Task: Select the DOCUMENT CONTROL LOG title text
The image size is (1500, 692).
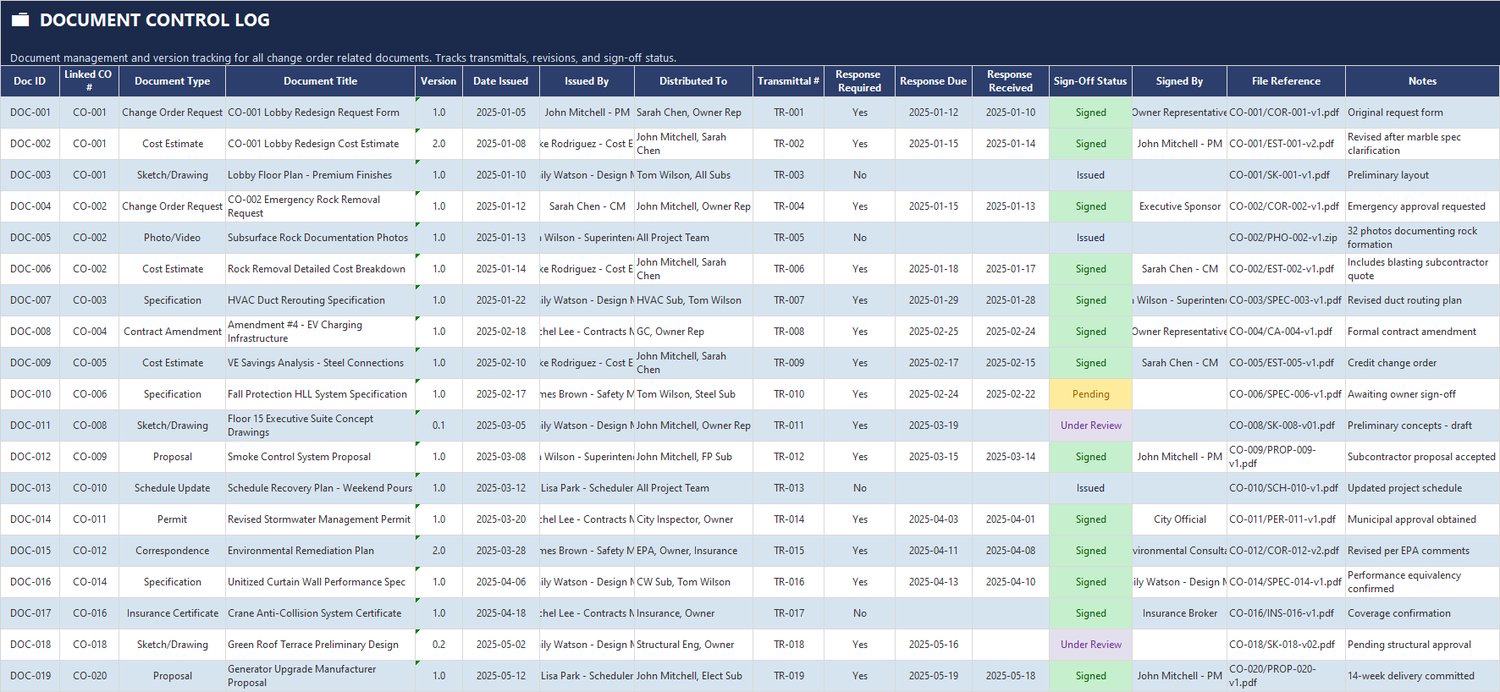Action: [x=155, y=20]
